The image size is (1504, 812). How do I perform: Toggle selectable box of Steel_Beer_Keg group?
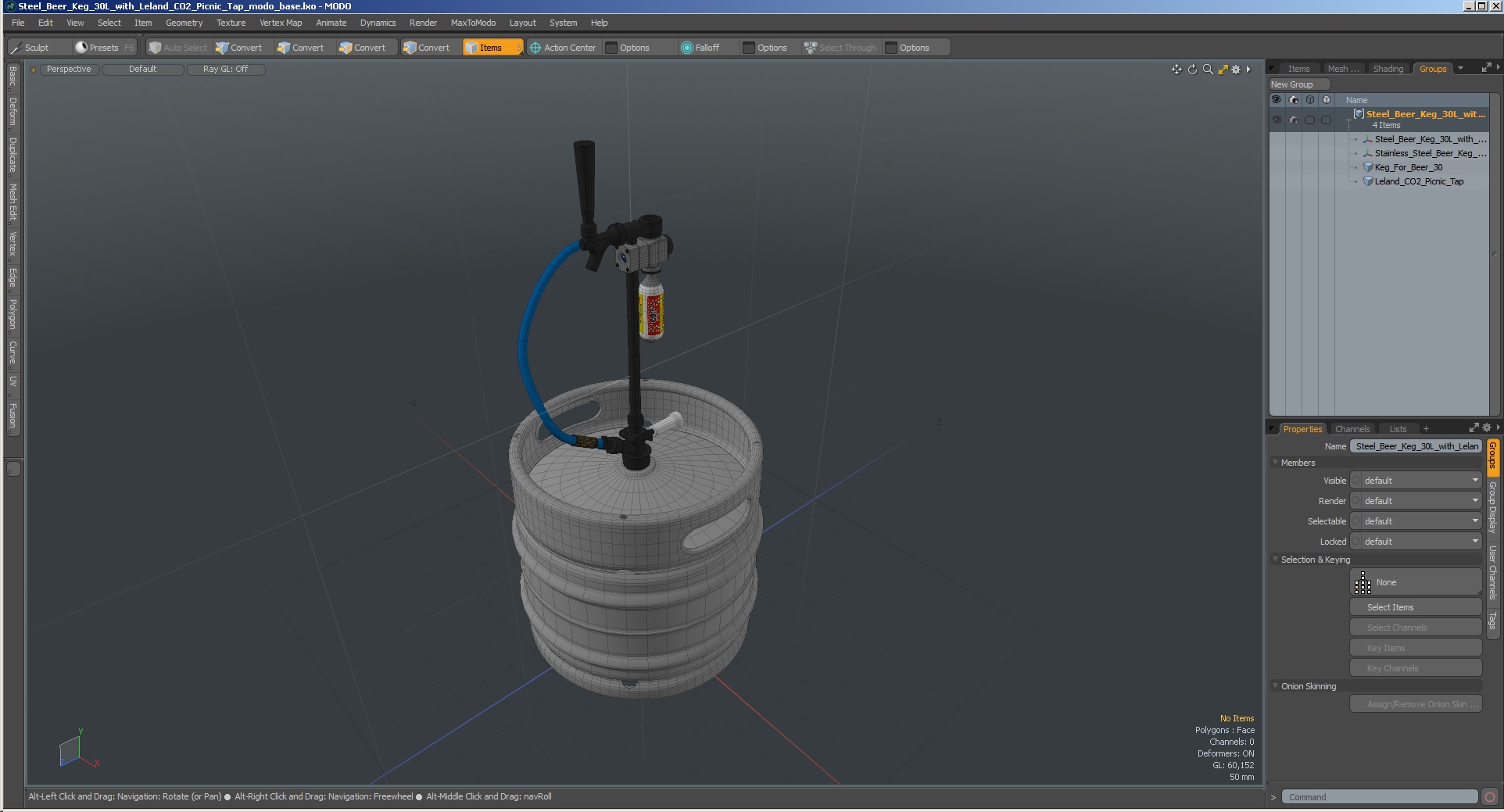(1310, 120)
